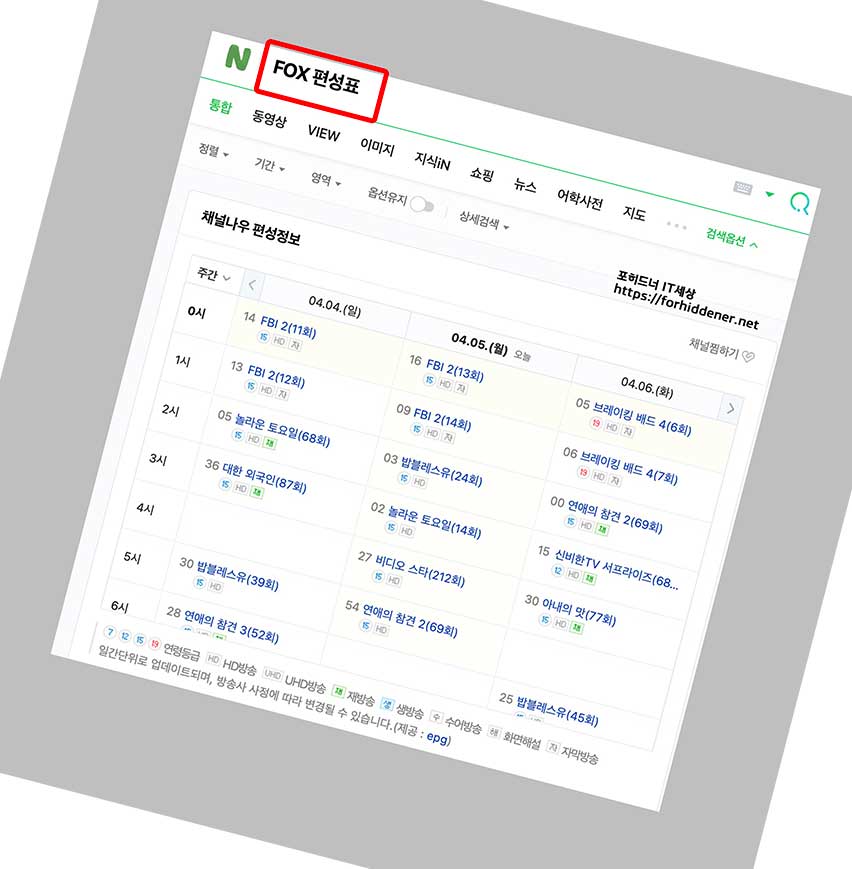Open 신비한TV 서프라이즈 link

pos(616,569)
